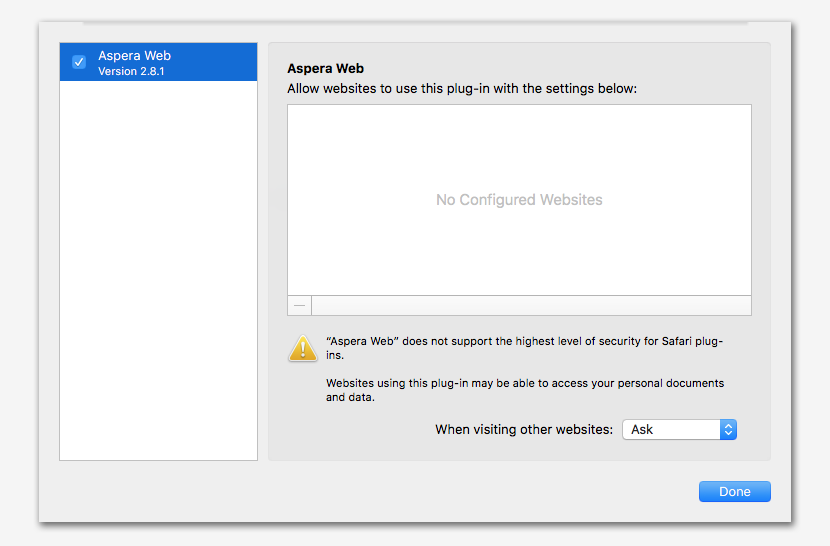Click the bold Aspera Web heading
Screen dimensions: 830x546
[326, 68]
